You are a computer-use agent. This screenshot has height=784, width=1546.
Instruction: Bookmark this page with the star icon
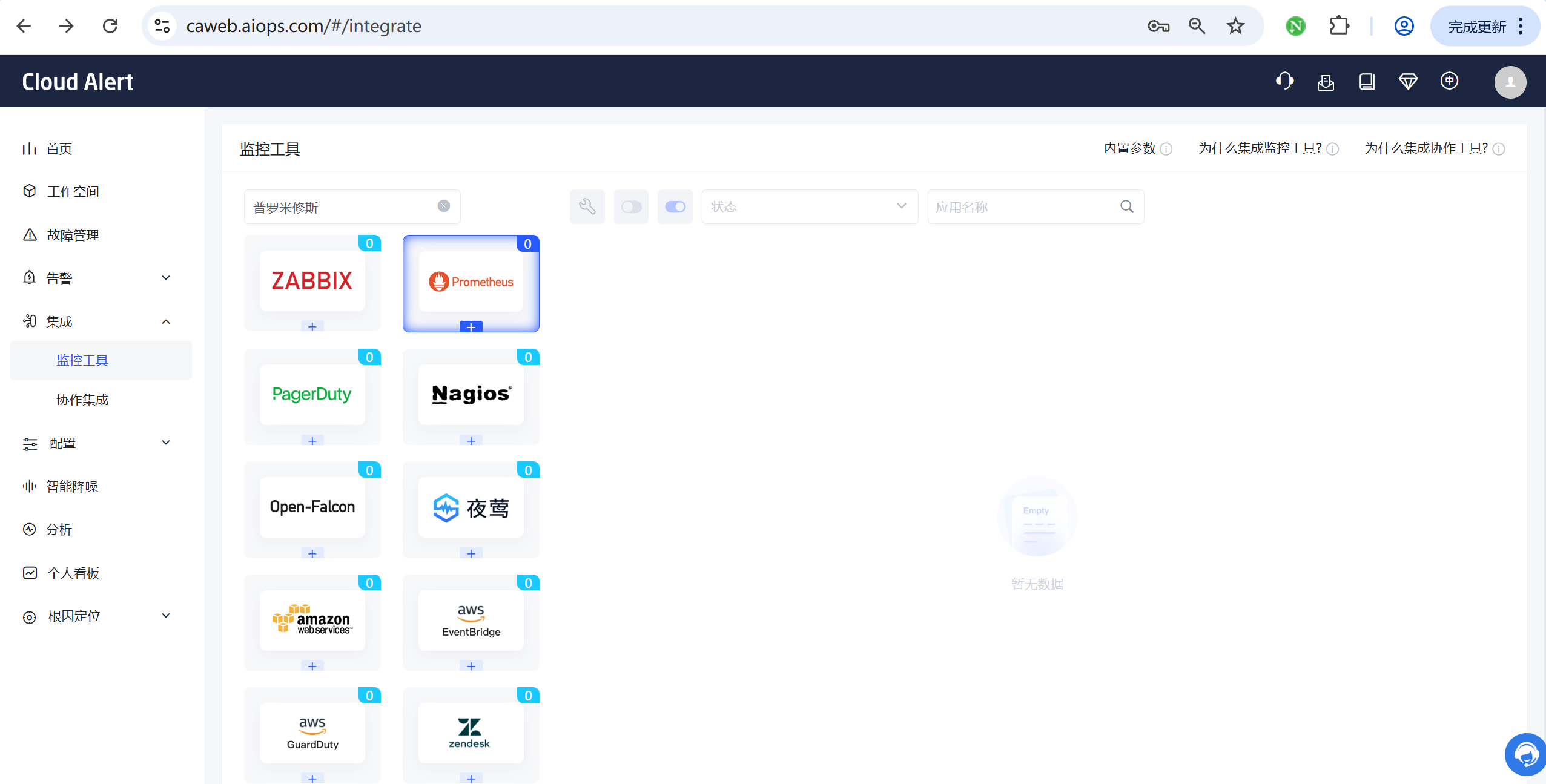(1235, 26)
